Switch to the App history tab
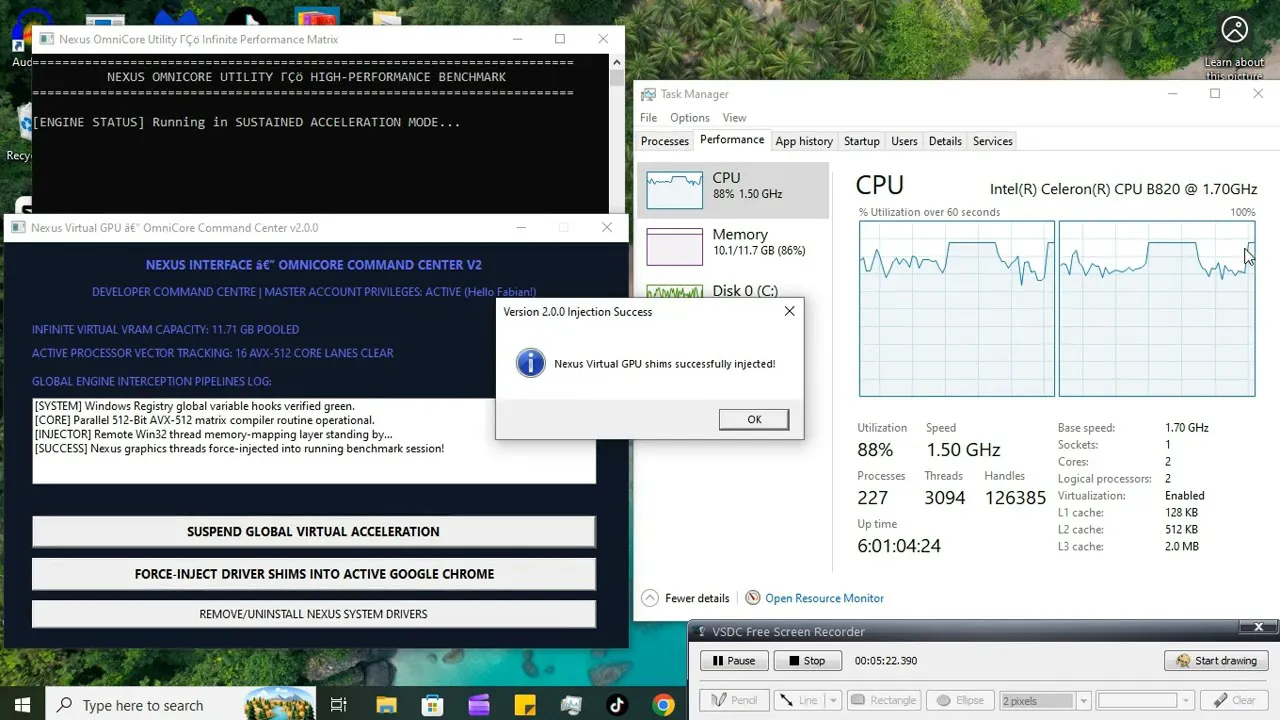This screenshot has width=1280, height=720. click(804, 141)
